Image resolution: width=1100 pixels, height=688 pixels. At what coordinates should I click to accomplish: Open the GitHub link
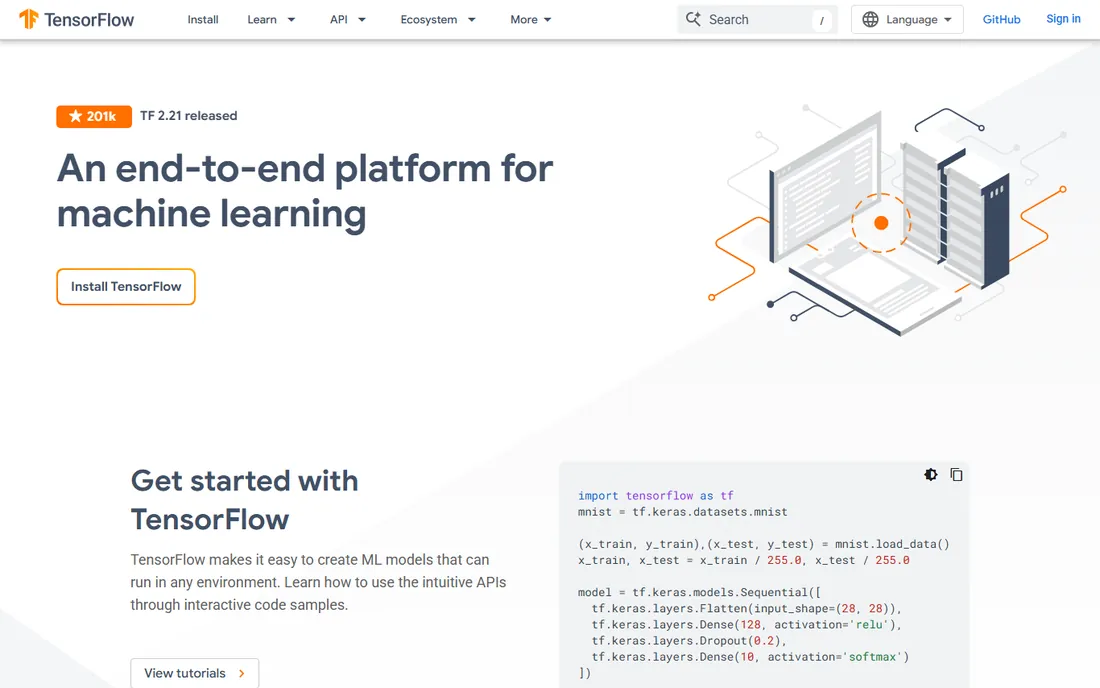[1001, 20]
